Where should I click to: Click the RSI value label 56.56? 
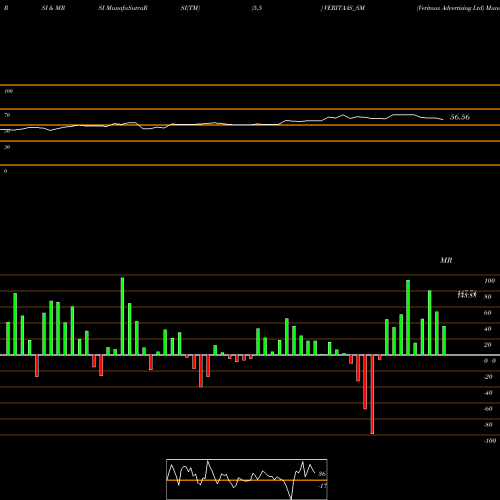(460, 117)
